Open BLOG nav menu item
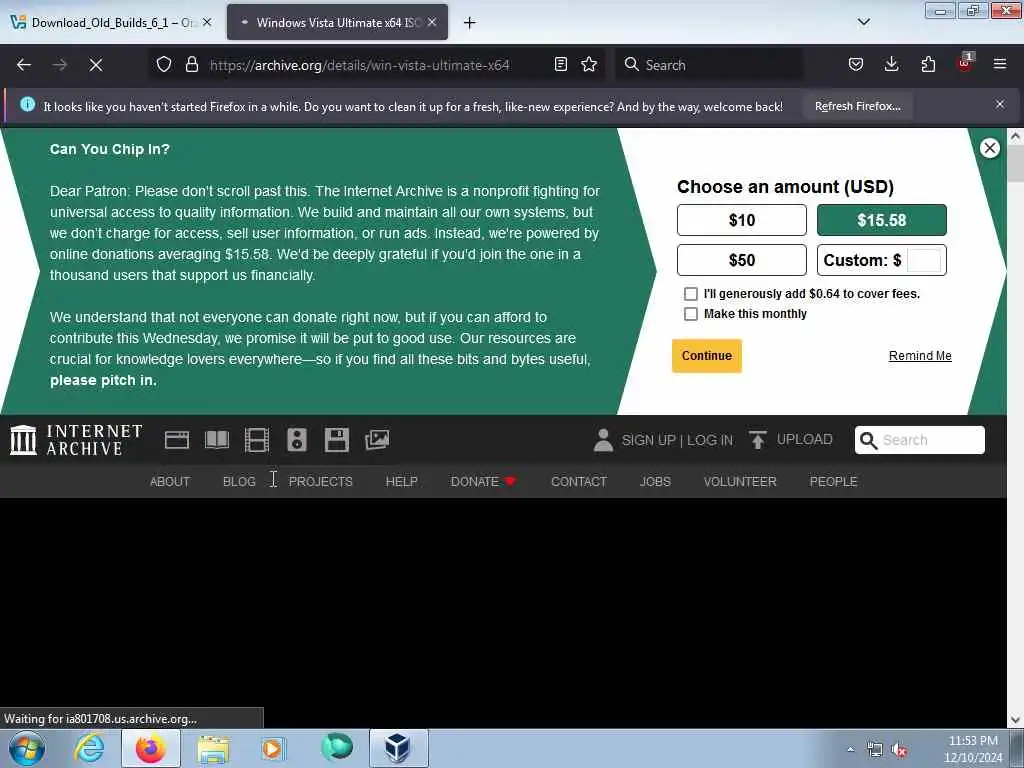The height and width of the screenshot is (768, 1024). pyautogui.click(x=239, y=481)
